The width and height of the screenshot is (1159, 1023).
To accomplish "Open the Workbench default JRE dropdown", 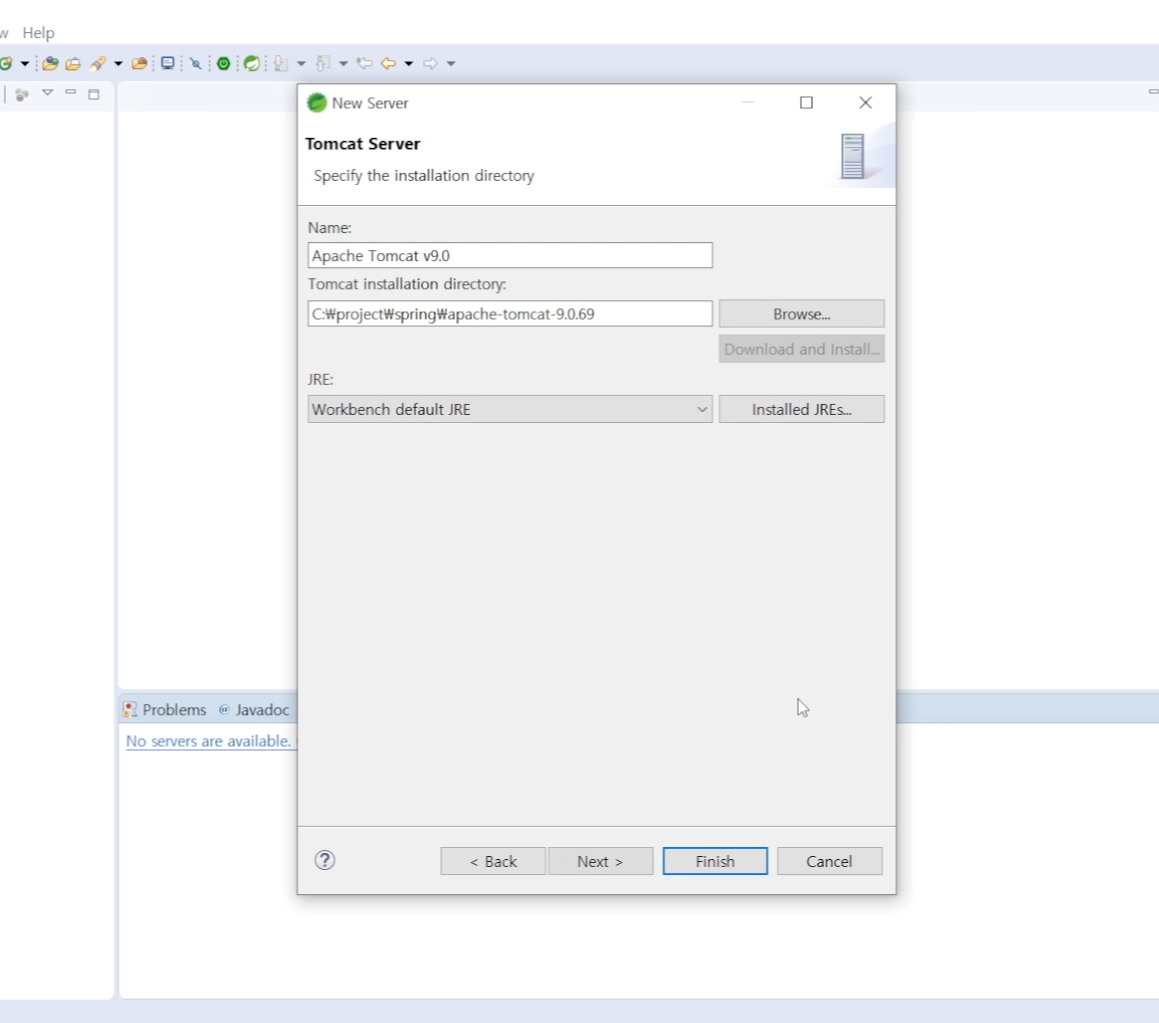I will click(510, 409).
